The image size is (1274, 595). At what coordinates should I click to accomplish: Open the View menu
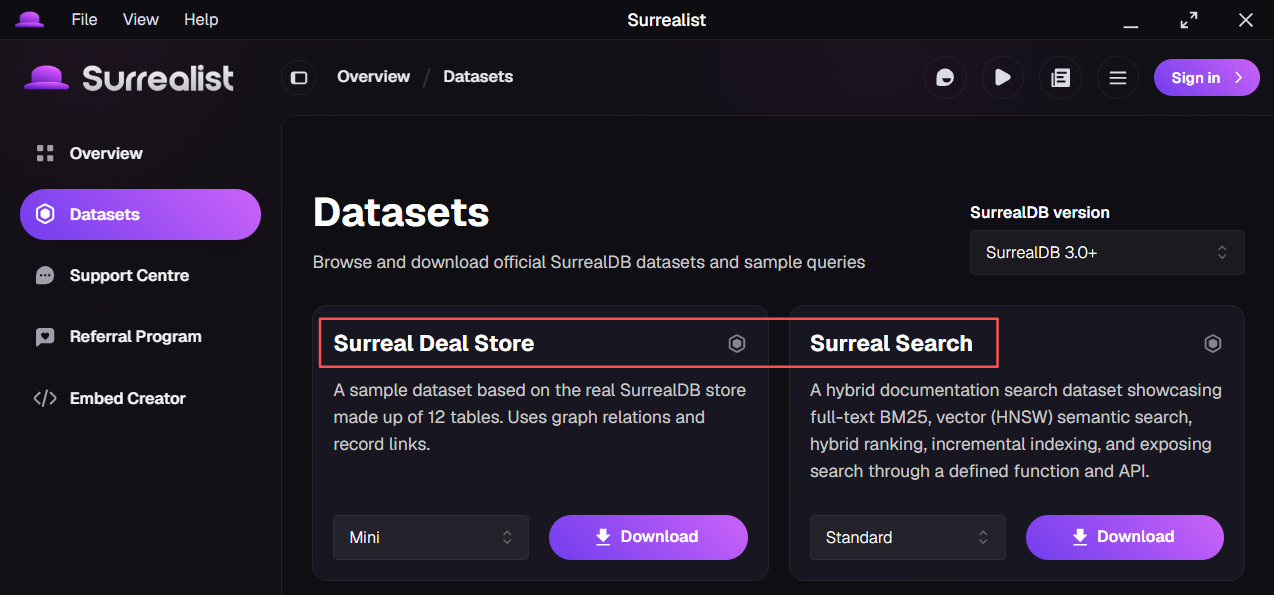141,20
